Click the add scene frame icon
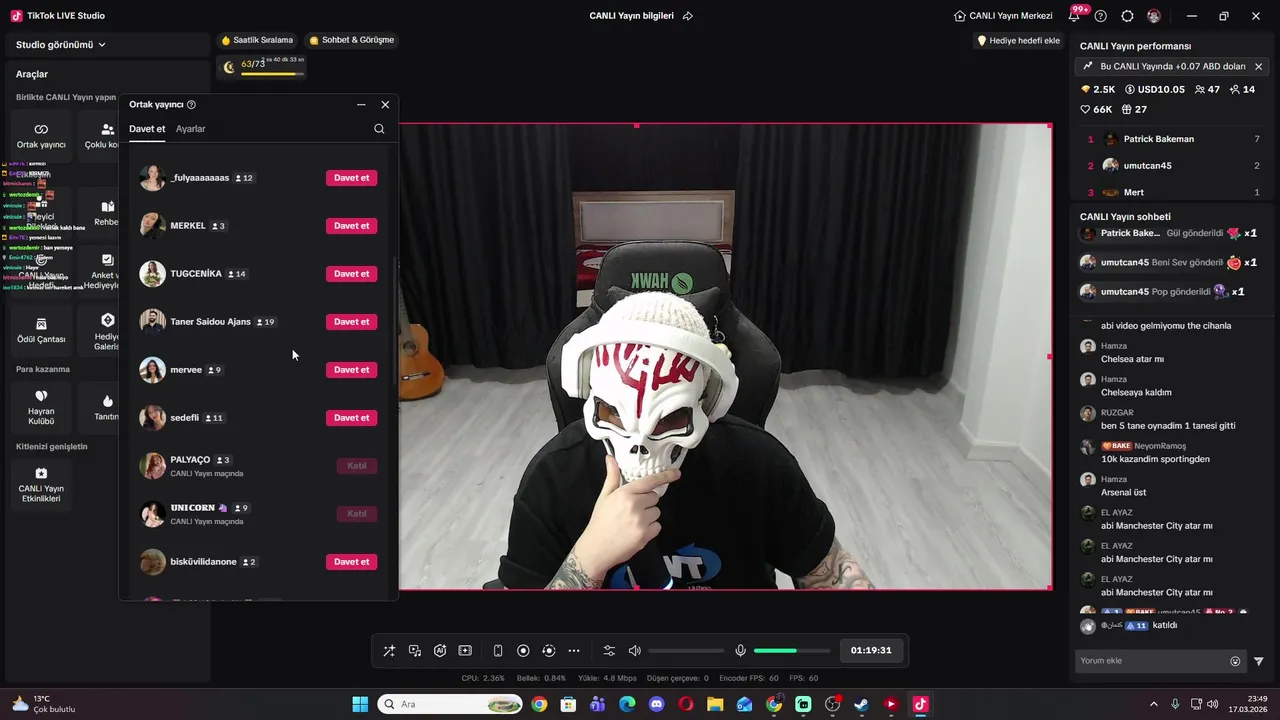Screen dimensions: 1280x720 (465, 651)
